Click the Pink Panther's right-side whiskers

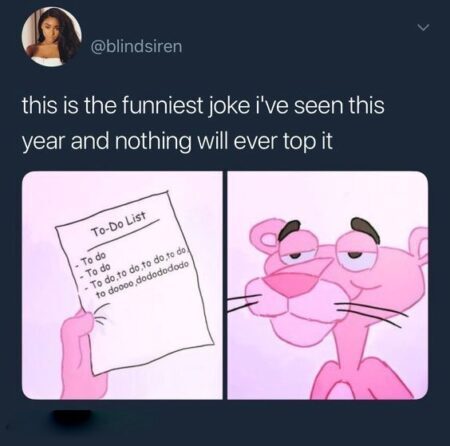(372, 313)
